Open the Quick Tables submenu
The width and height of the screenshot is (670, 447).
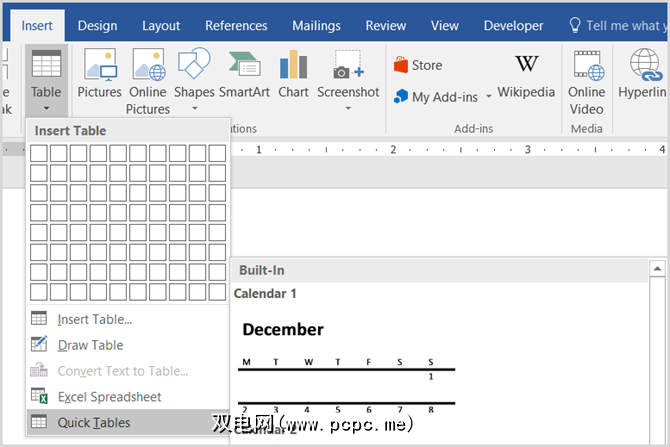(x=127, y=422)
